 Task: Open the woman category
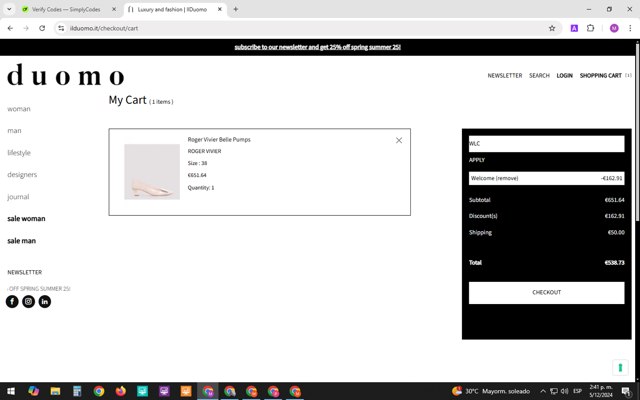[x=19, y=109]
